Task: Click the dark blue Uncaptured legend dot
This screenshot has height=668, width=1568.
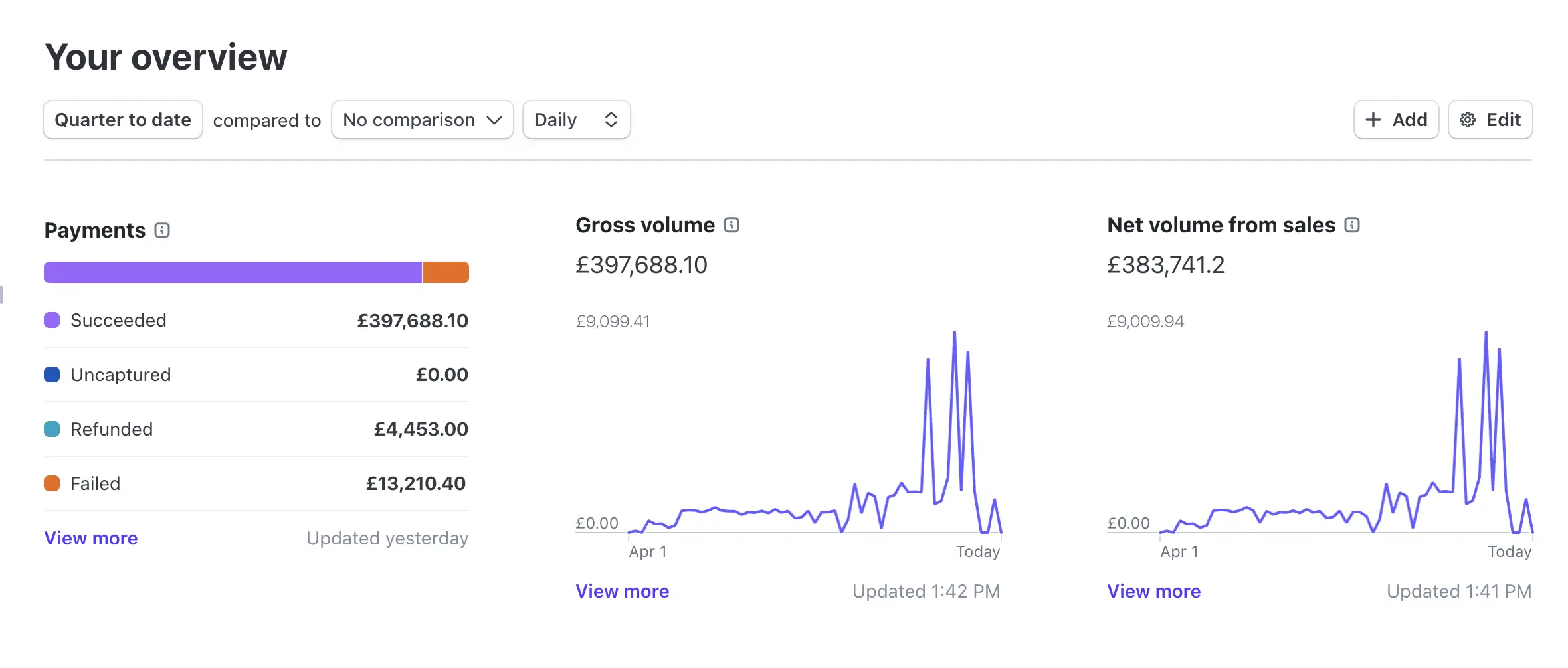Action: pos(52,375)
